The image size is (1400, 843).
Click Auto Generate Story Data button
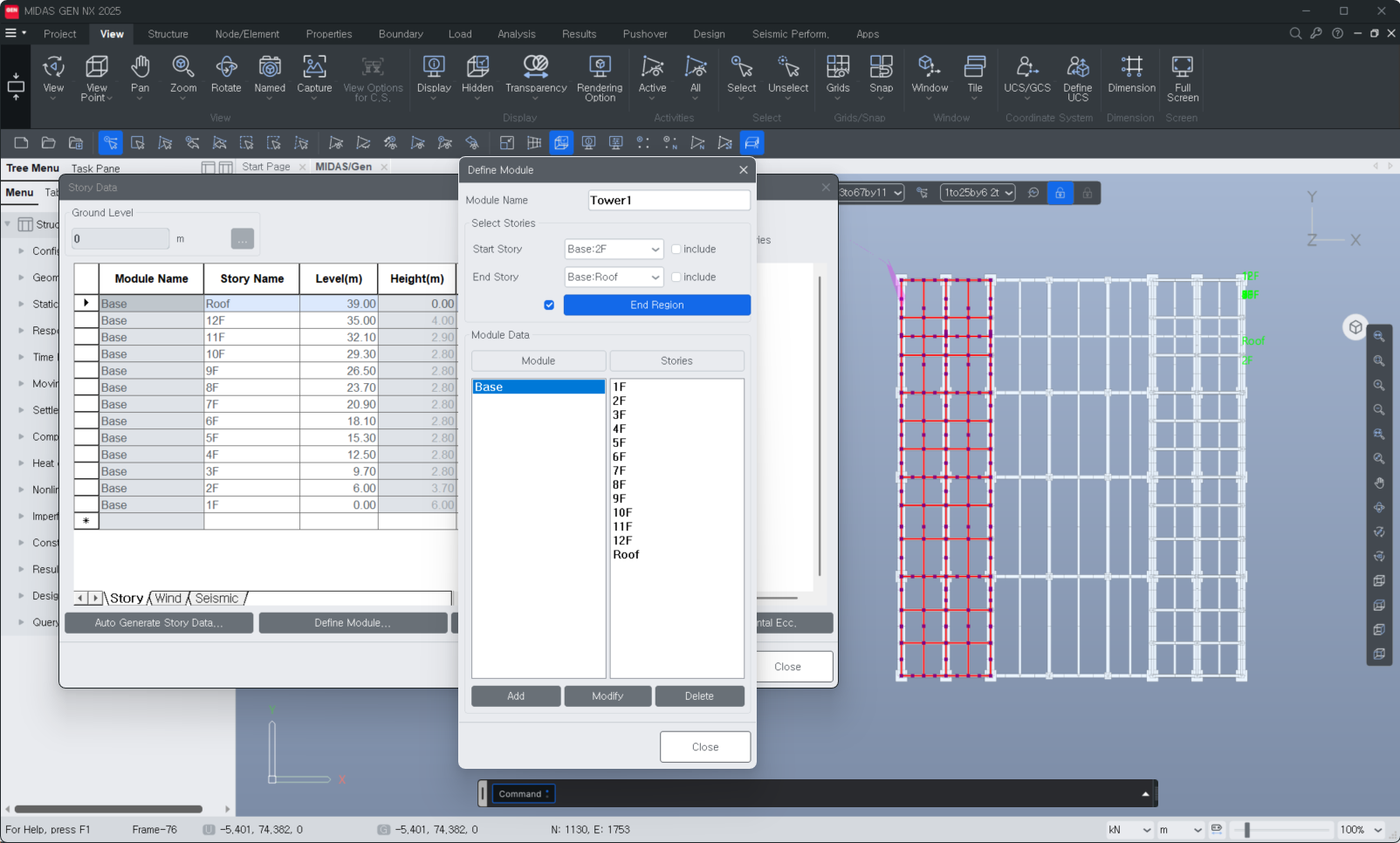158,623
